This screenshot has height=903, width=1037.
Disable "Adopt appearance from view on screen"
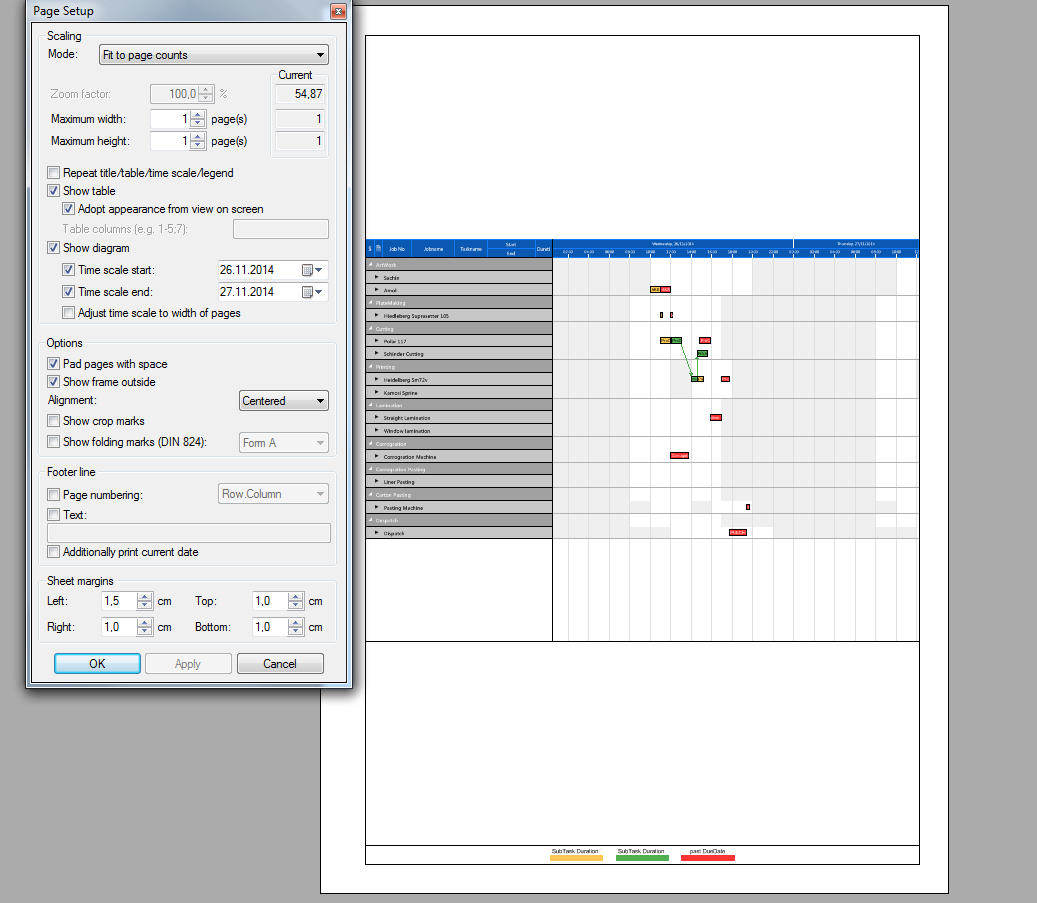tap(68, 209)
